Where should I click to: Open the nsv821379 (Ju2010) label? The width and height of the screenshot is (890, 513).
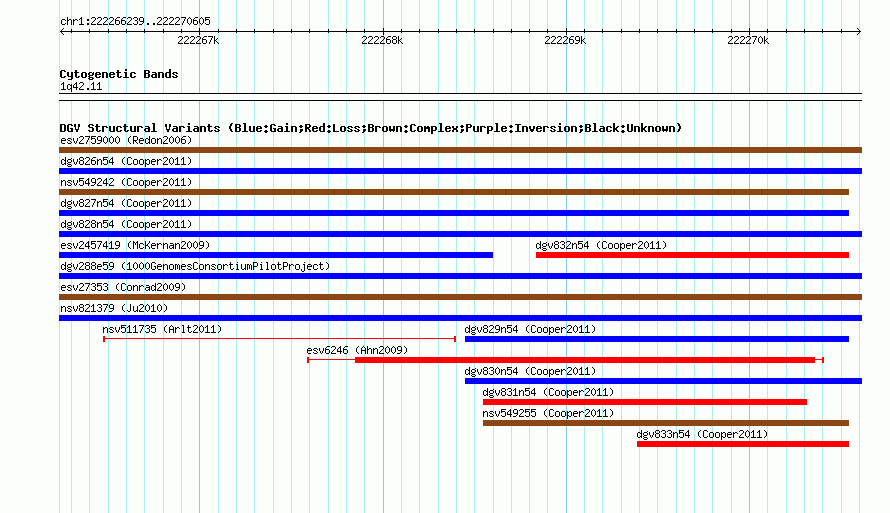point(114,308)
